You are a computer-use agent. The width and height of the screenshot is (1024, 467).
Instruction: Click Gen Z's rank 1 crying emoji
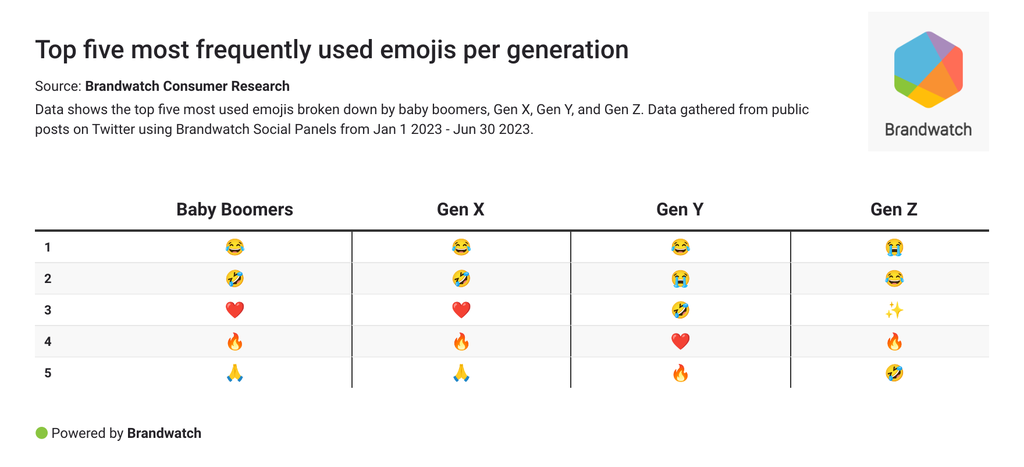(894, 247)
